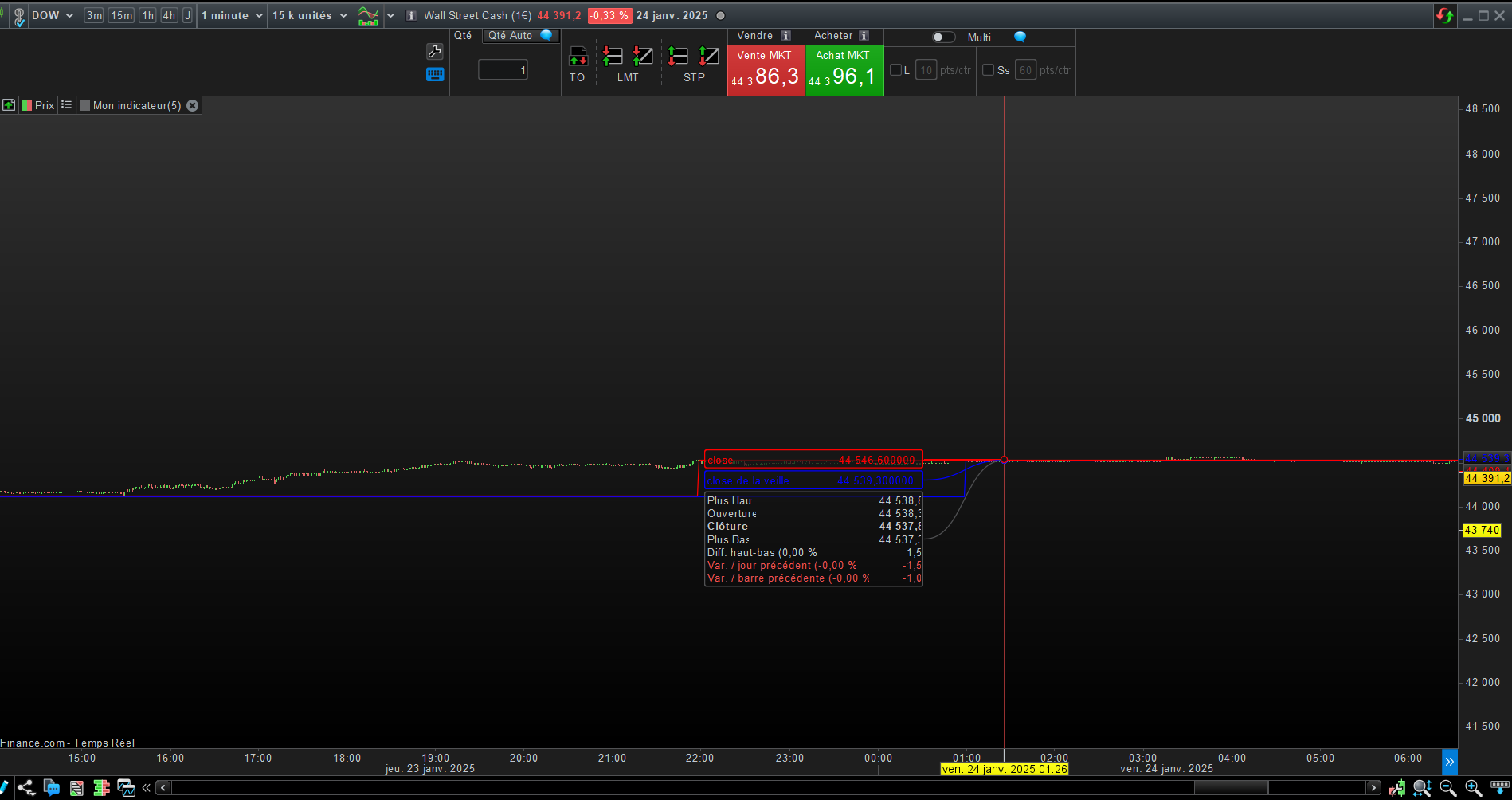Viewport: 1512px width, 800px height.
Task: Click the horizontal chart scrollbar thumb
Action: click(x=1231, y=788)
